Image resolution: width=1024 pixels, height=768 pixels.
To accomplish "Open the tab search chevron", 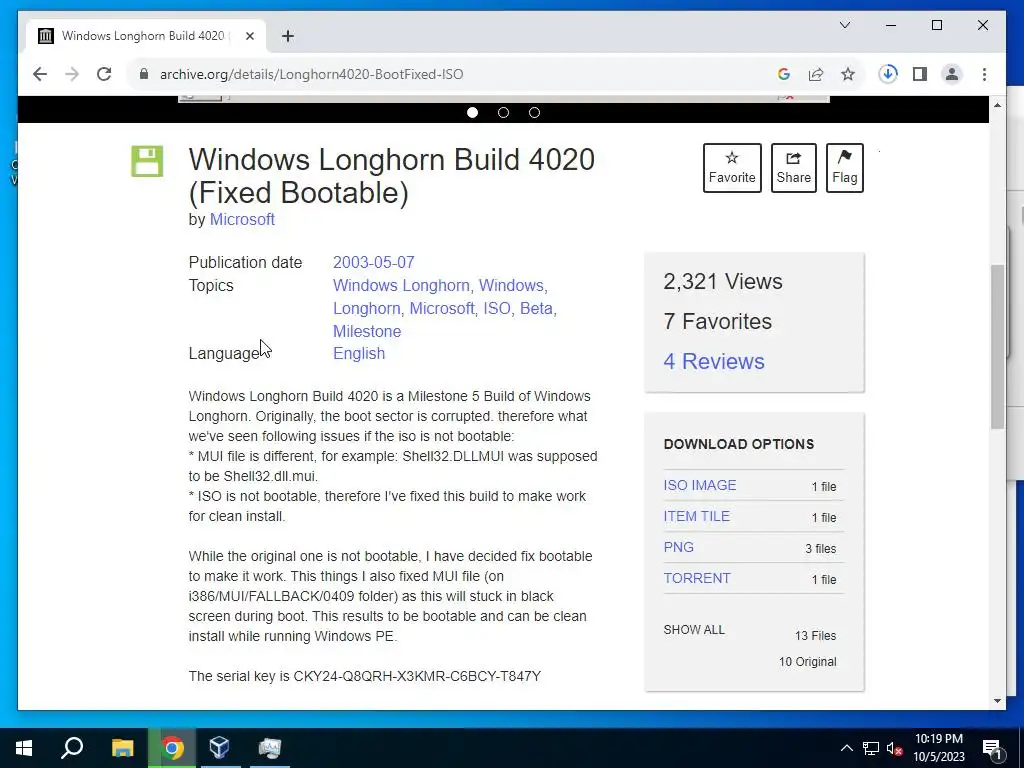I will click(844, 25).
